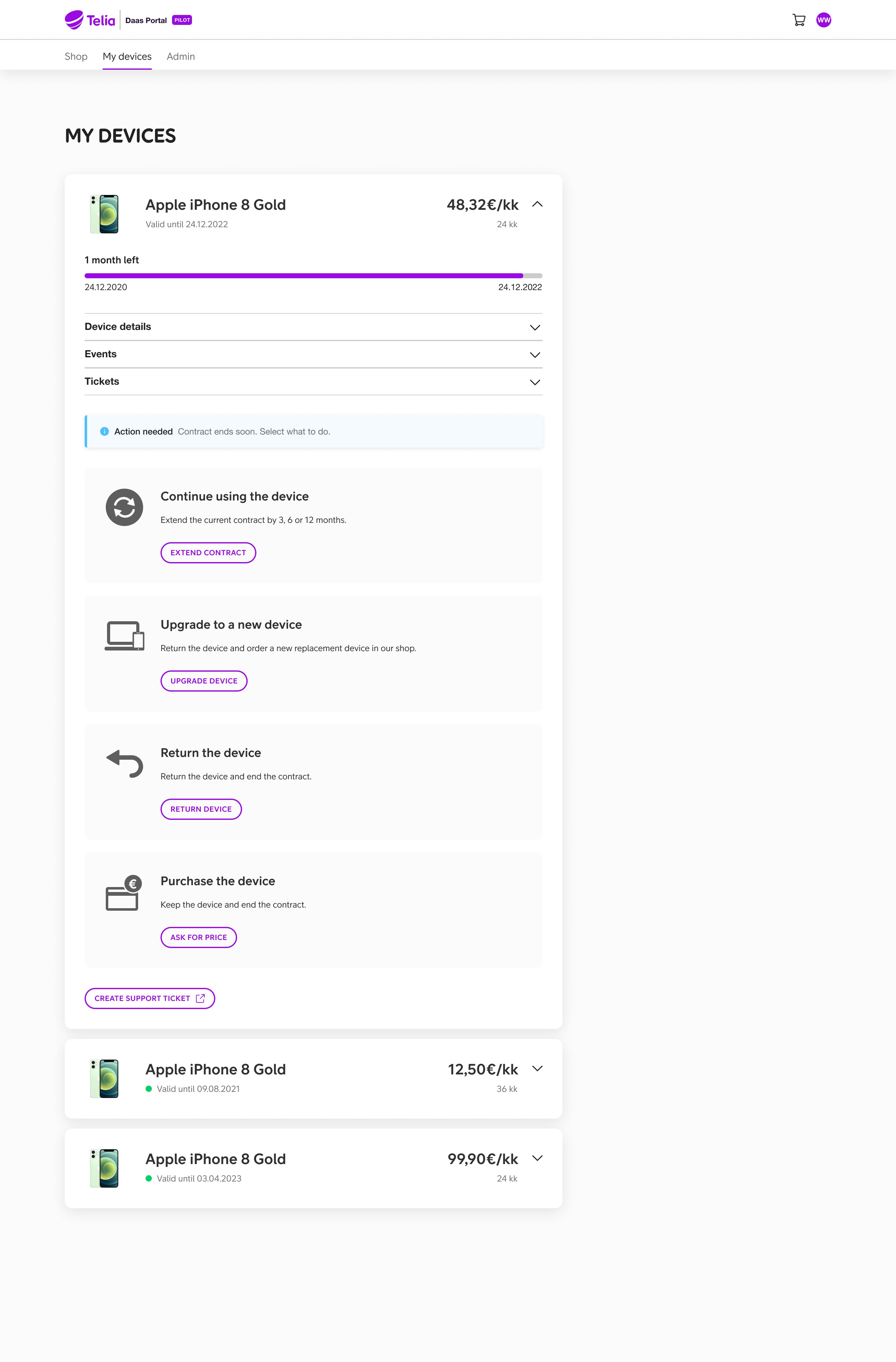Viewport: 896px width, 1362px height.
Task: Expand the Device details section
Action: (x=313, y=327)
